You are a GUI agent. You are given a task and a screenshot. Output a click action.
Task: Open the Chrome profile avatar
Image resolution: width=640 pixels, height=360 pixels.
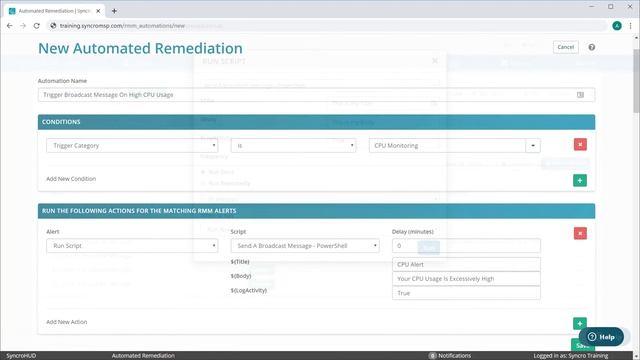[617, 26]
